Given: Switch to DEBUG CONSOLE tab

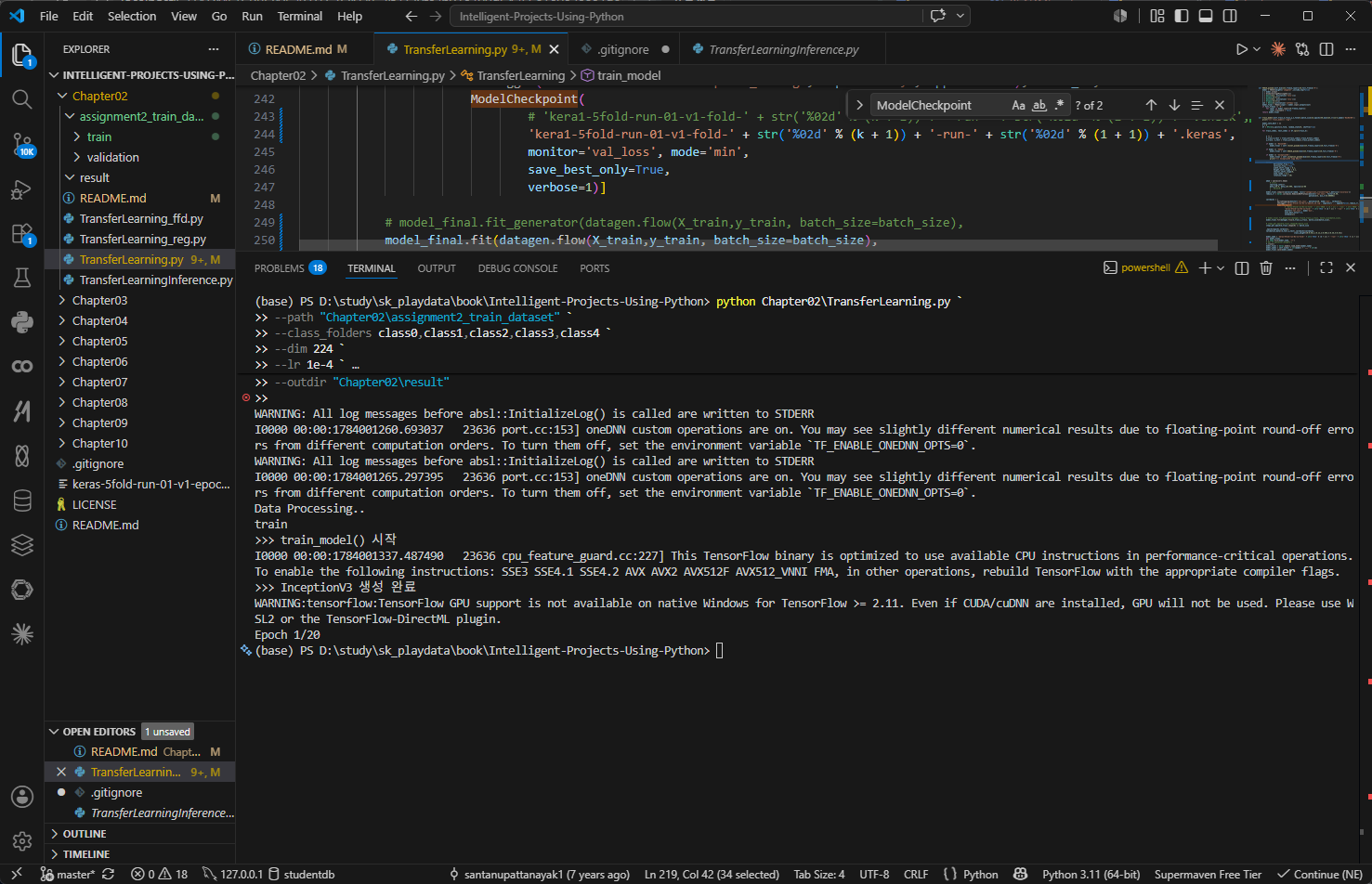Looking at the screenshot, I should pos(517,268).
